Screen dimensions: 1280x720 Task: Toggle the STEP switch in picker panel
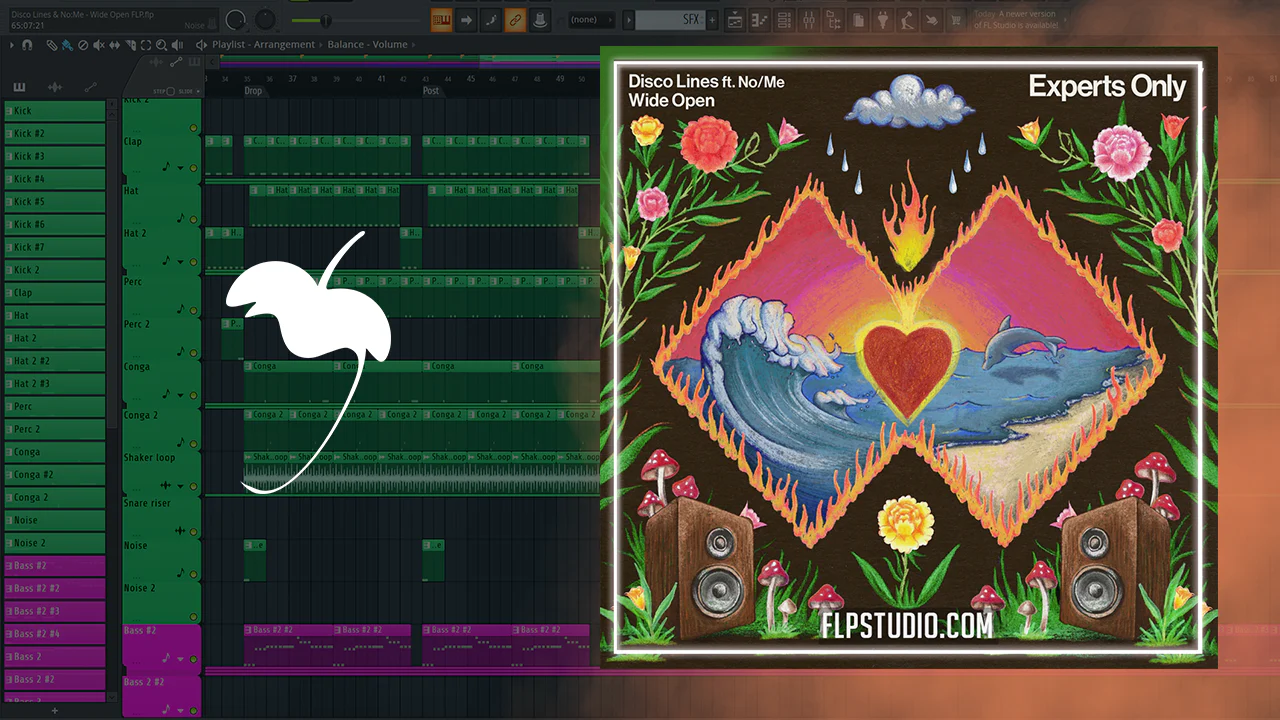(x=171, y=91)
